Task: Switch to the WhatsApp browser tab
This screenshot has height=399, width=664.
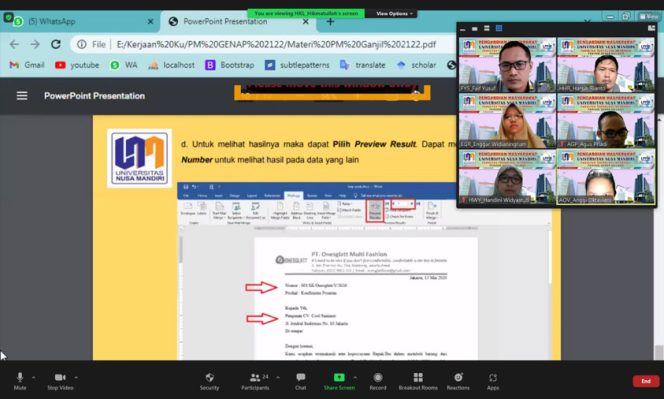Action: tap(80, 21)
